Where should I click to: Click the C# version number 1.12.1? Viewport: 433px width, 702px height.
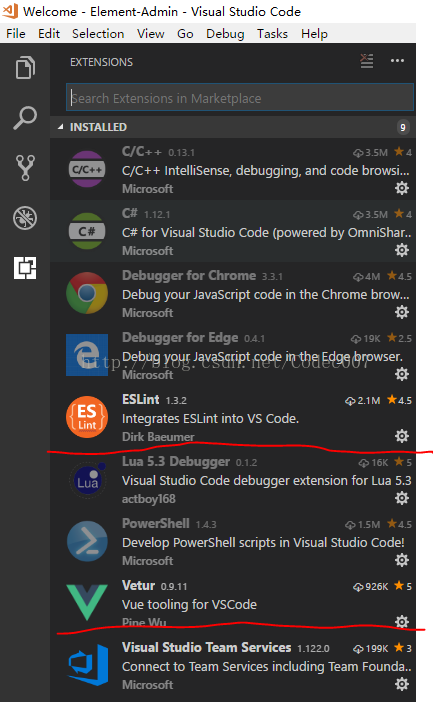pos(157,214)
